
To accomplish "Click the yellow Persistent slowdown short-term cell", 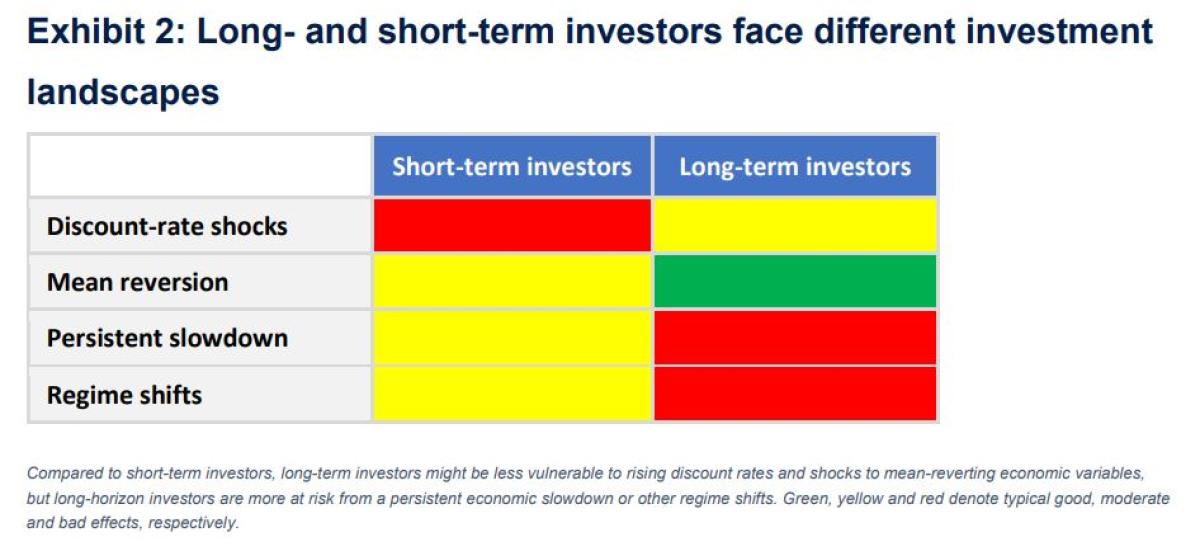I will [x=512, y=338].
